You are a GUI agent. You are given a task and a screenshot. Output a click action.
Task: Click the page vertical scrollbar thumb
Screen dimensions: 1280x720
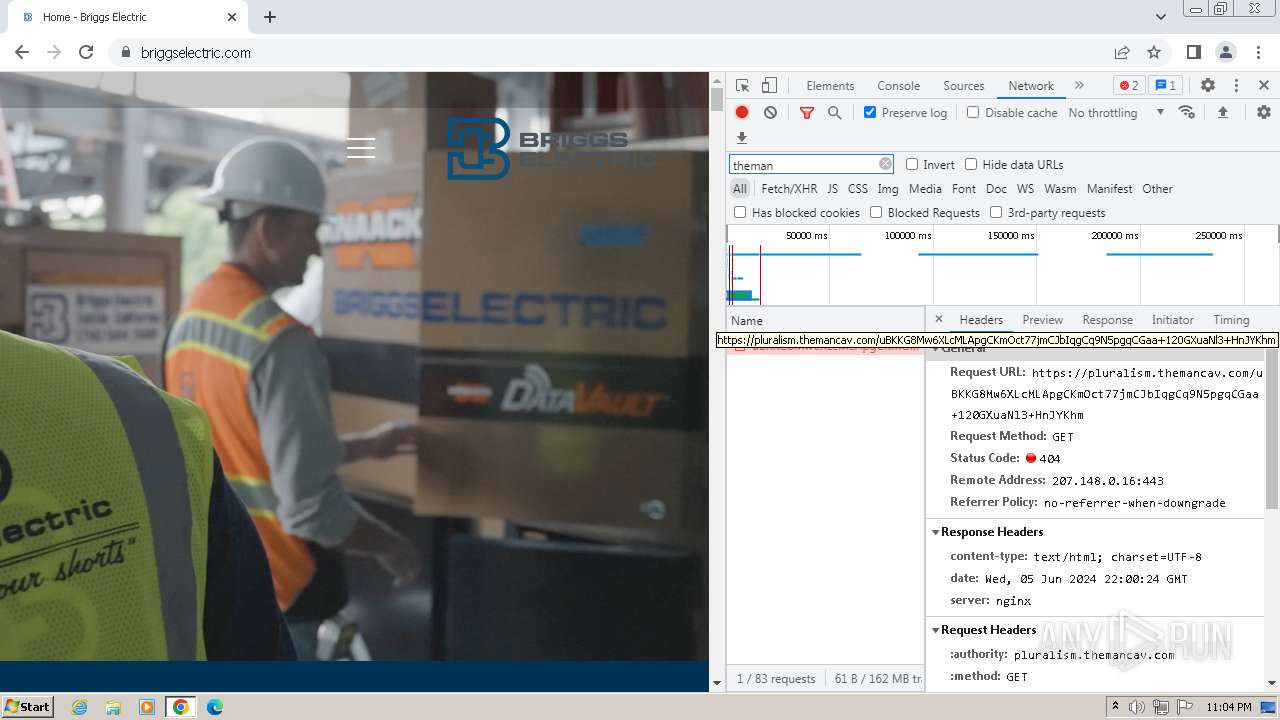[x=716, y=99]
